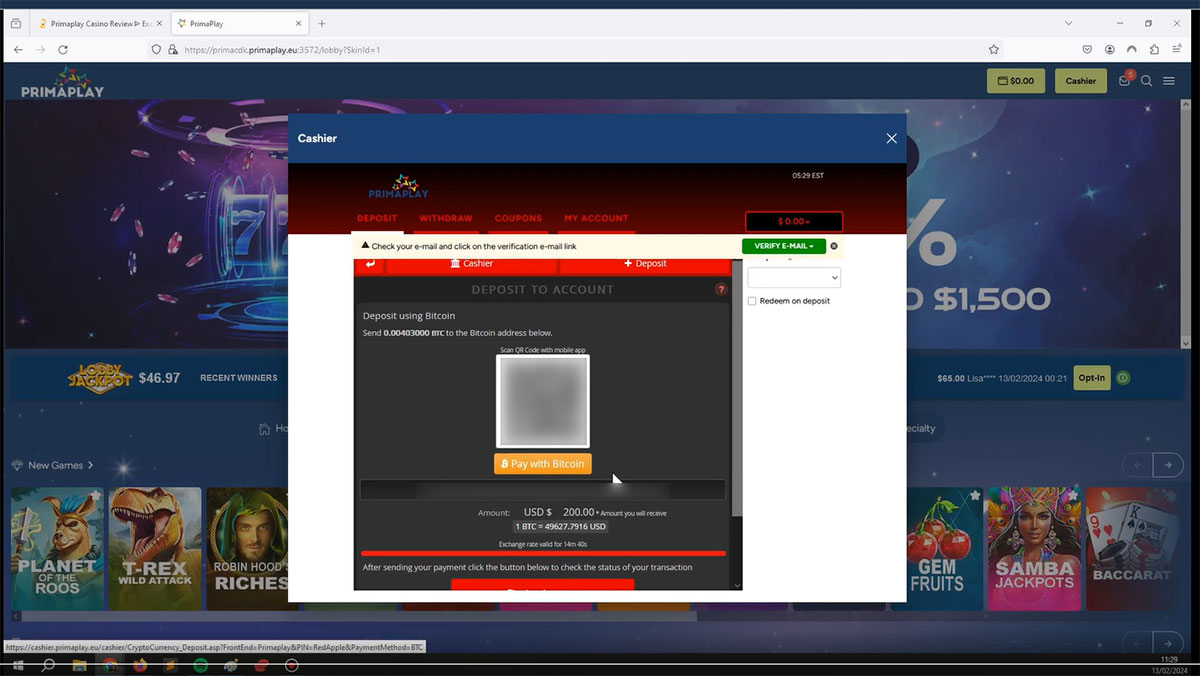The height and width of the screenshot is (676, 1200).
Task: Click the blurred Bitcoin address field
Action: point(543,490)
